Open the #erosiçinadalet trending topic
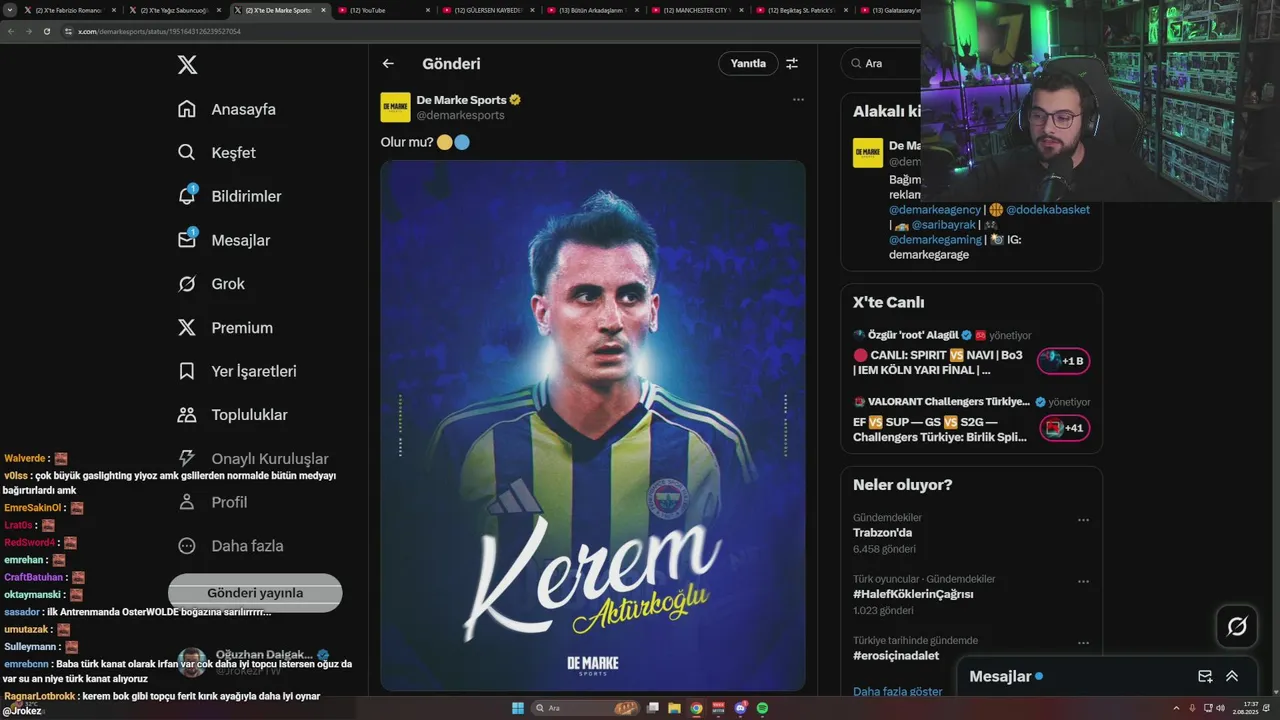 pyautogui.click(x=896, y=656)
